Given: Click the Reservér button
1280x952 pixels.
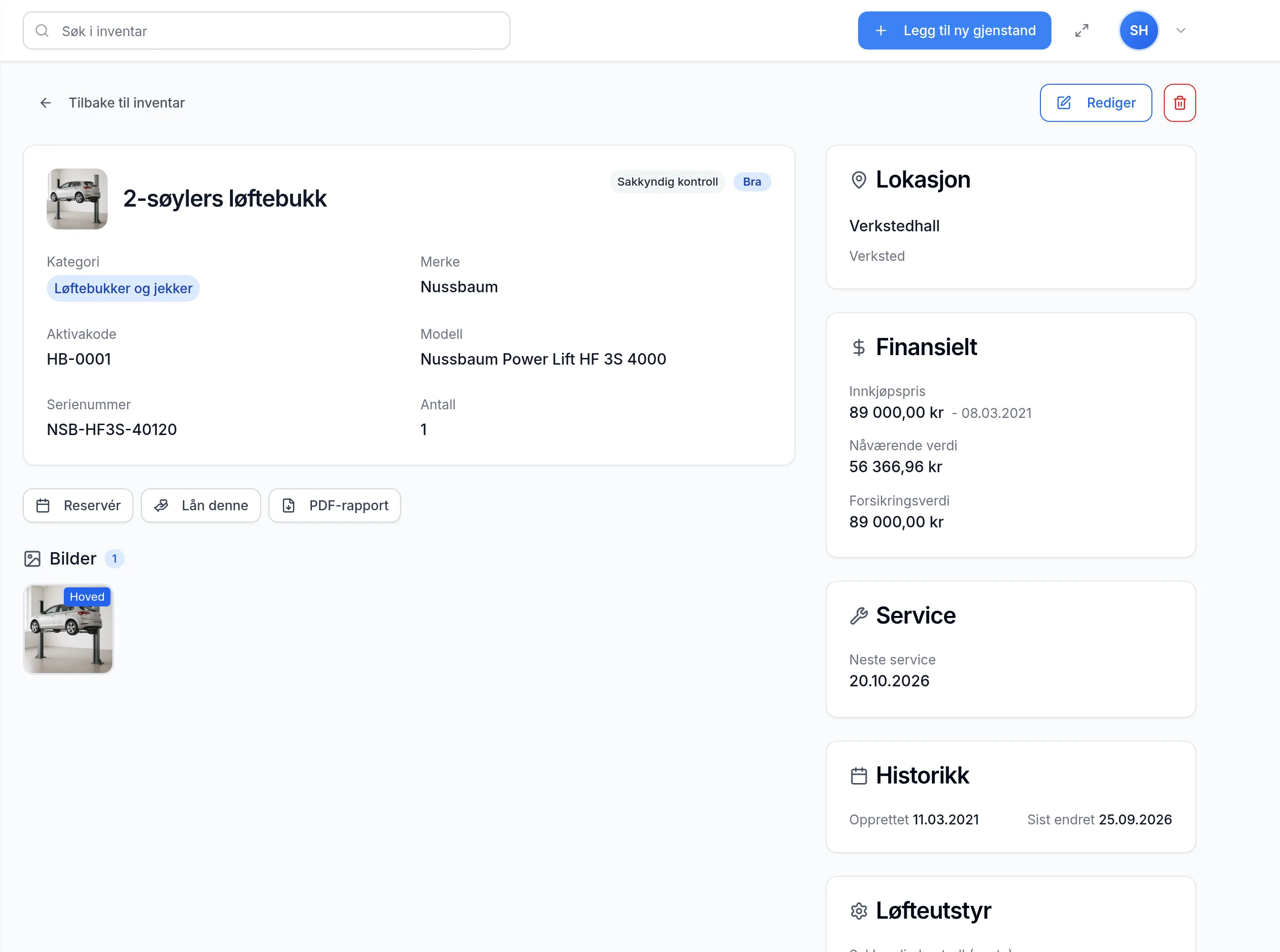Looking at the screenshot, I should tap(78, 506).
